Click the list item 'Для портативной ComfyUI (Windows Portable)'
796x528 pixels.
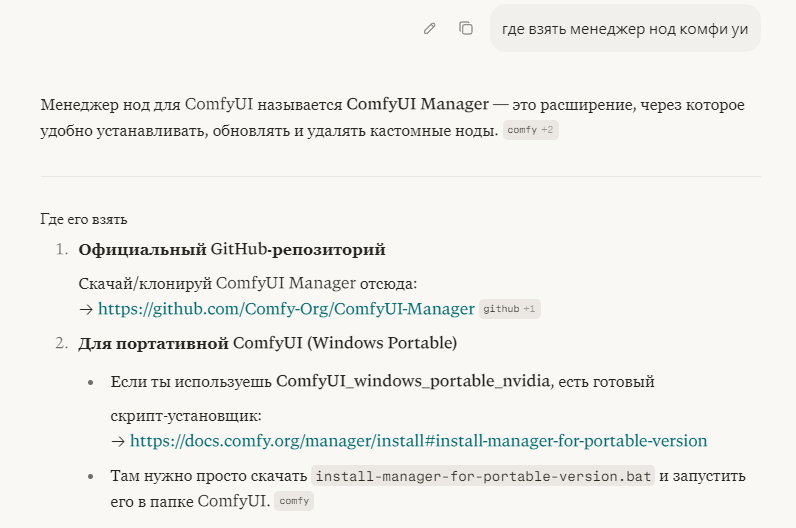268,343
